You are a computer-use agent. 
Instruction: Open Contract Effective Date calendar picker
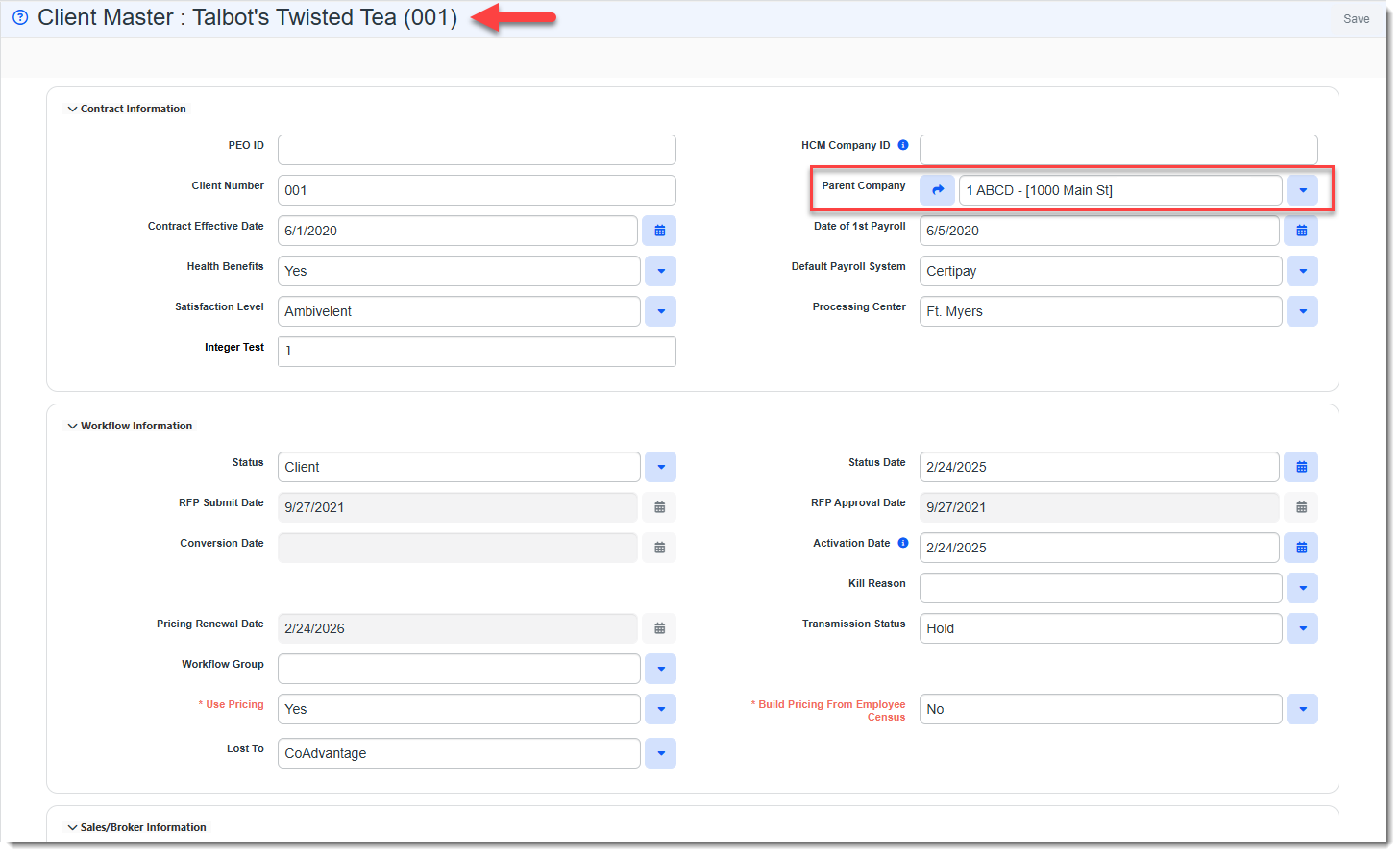tap(660, 231)
